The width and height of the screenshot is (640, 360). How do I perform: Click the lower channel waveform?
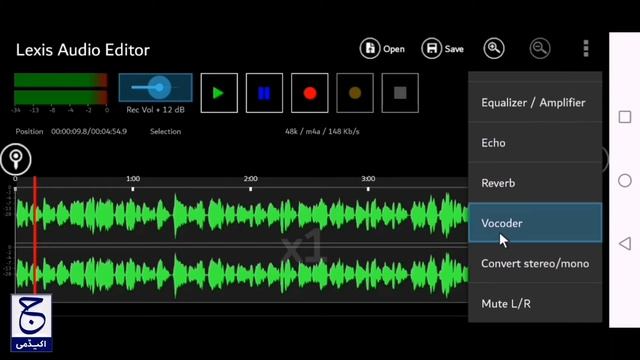click(242, 274)
